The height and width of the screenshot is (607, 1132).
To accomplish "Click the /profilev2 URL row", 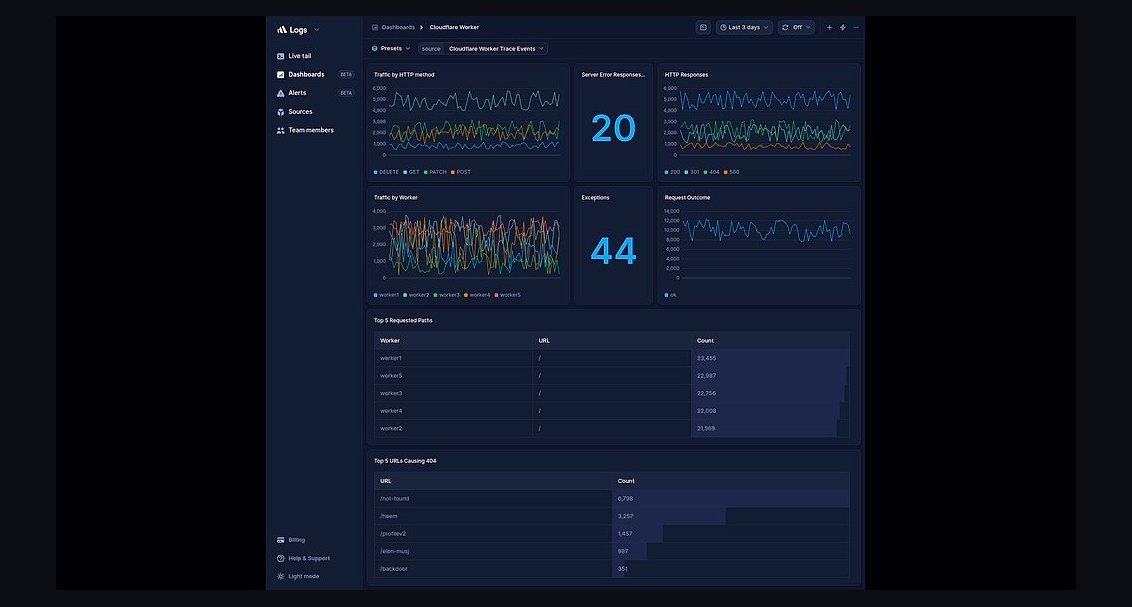I will coord(611,533).
